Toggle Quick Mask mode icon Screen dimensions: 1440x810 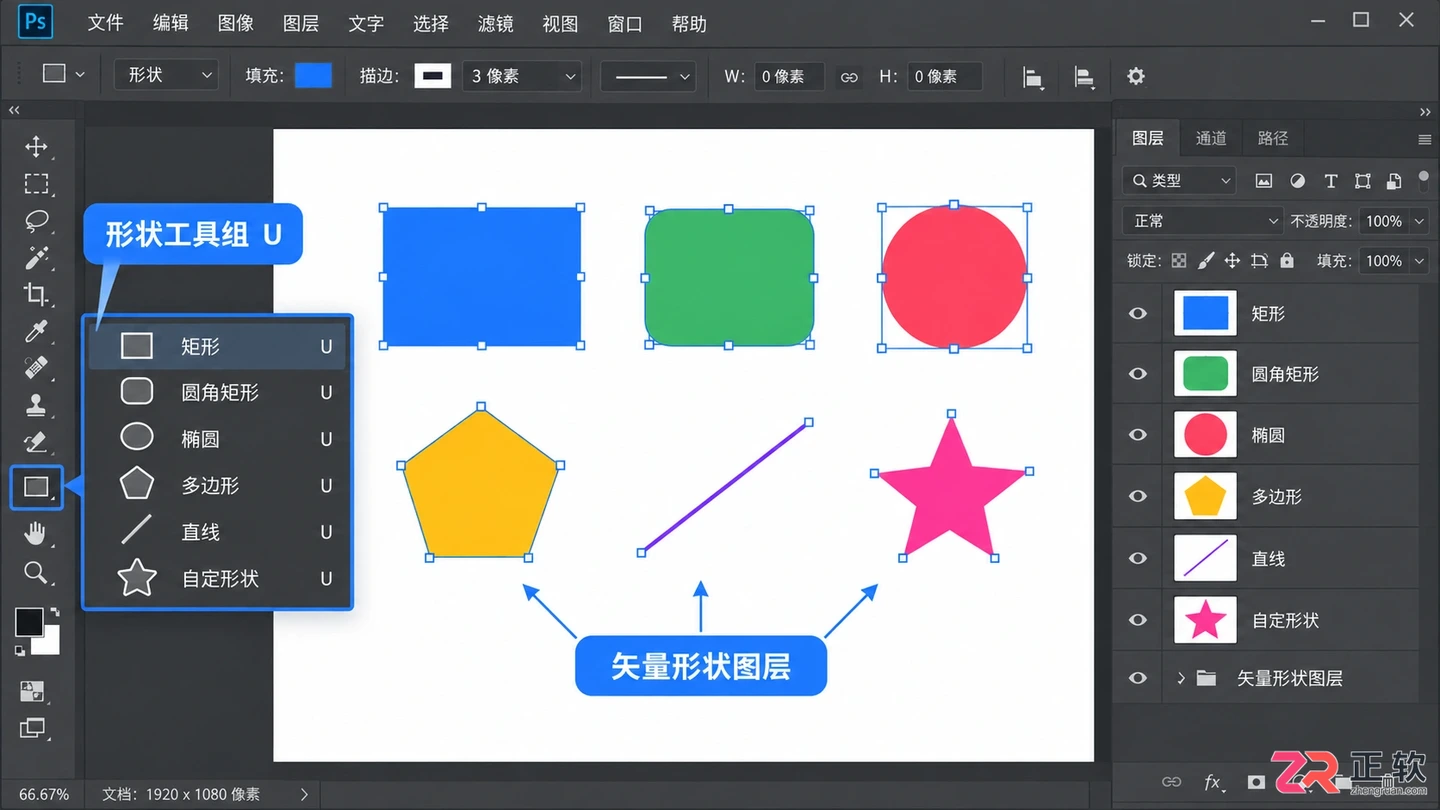pyautogui.click(x=33, y=691)
